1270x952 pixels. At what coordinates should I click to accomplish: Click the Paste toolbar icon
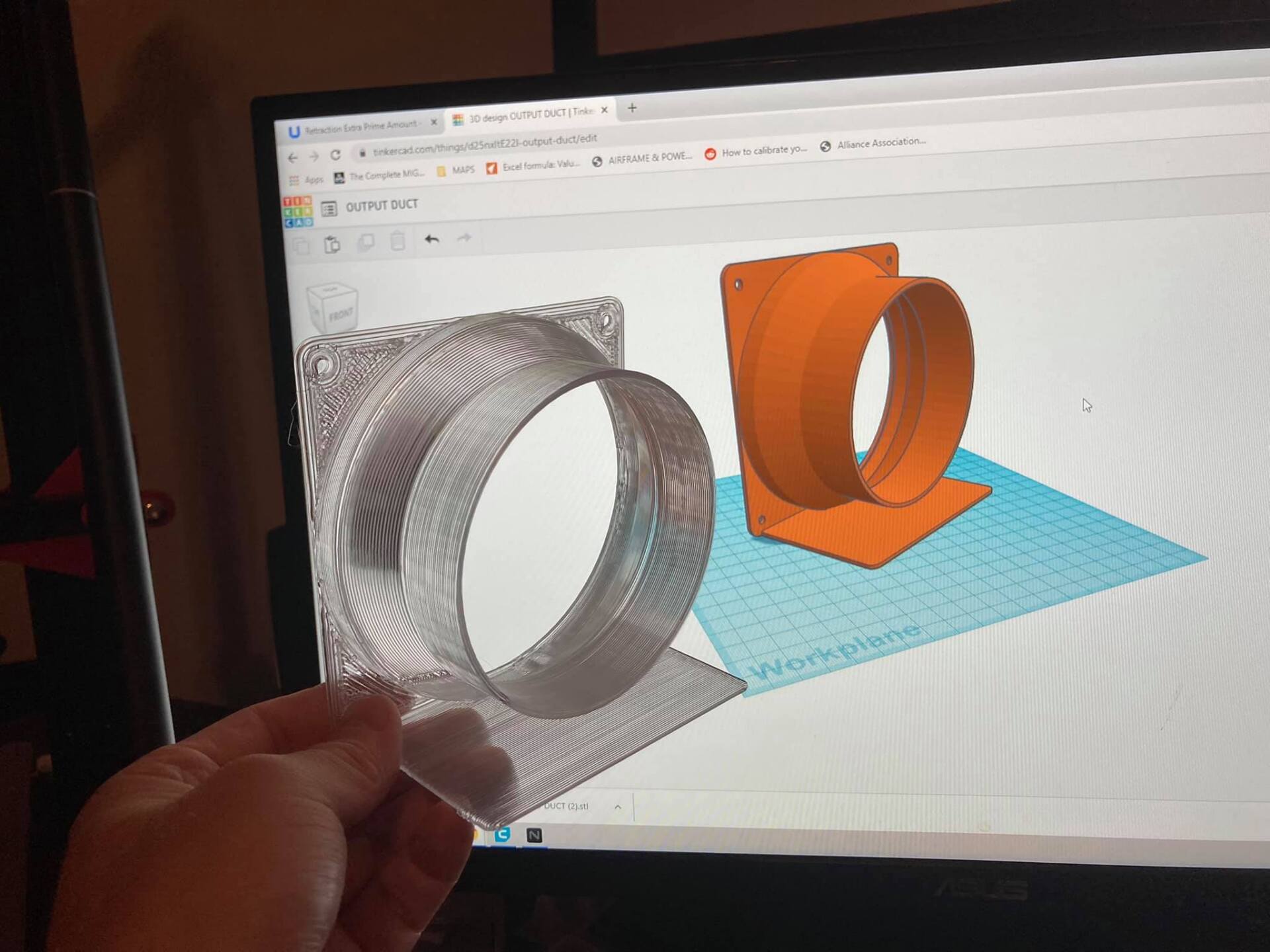pos(332,245)
